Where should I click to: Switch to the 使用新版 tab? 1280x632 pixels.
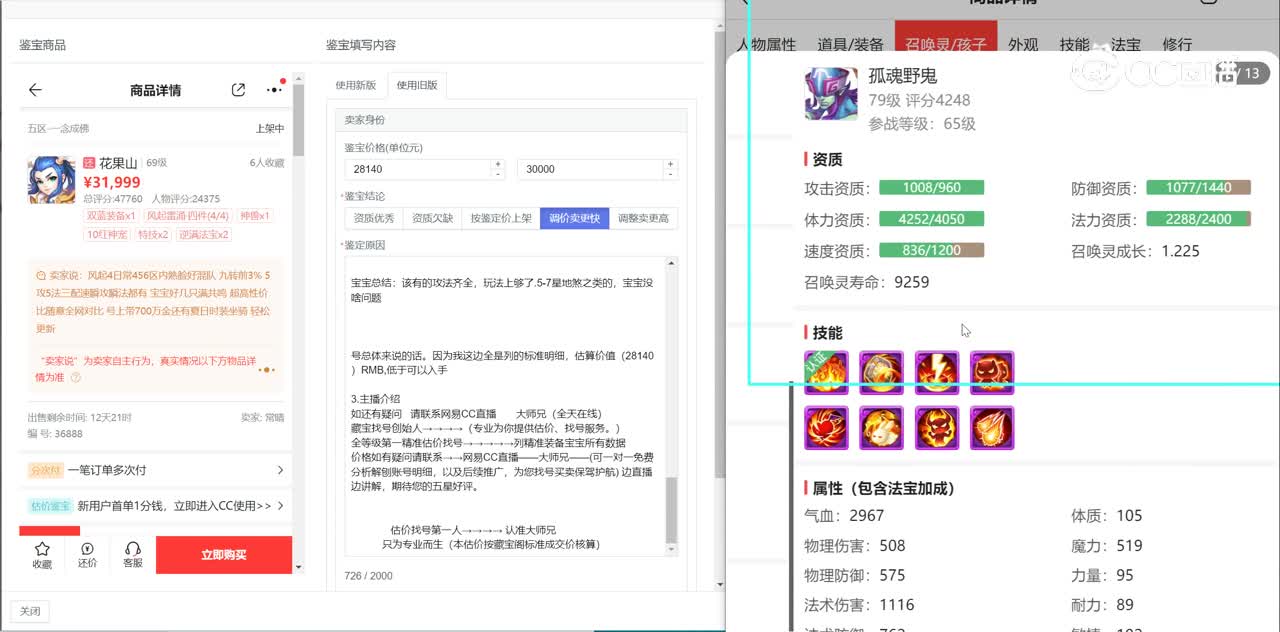tap(356, 85)
